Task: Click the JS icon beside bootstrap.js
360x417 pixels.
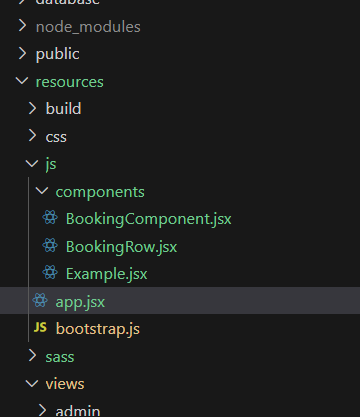Action: coord(40,328)
